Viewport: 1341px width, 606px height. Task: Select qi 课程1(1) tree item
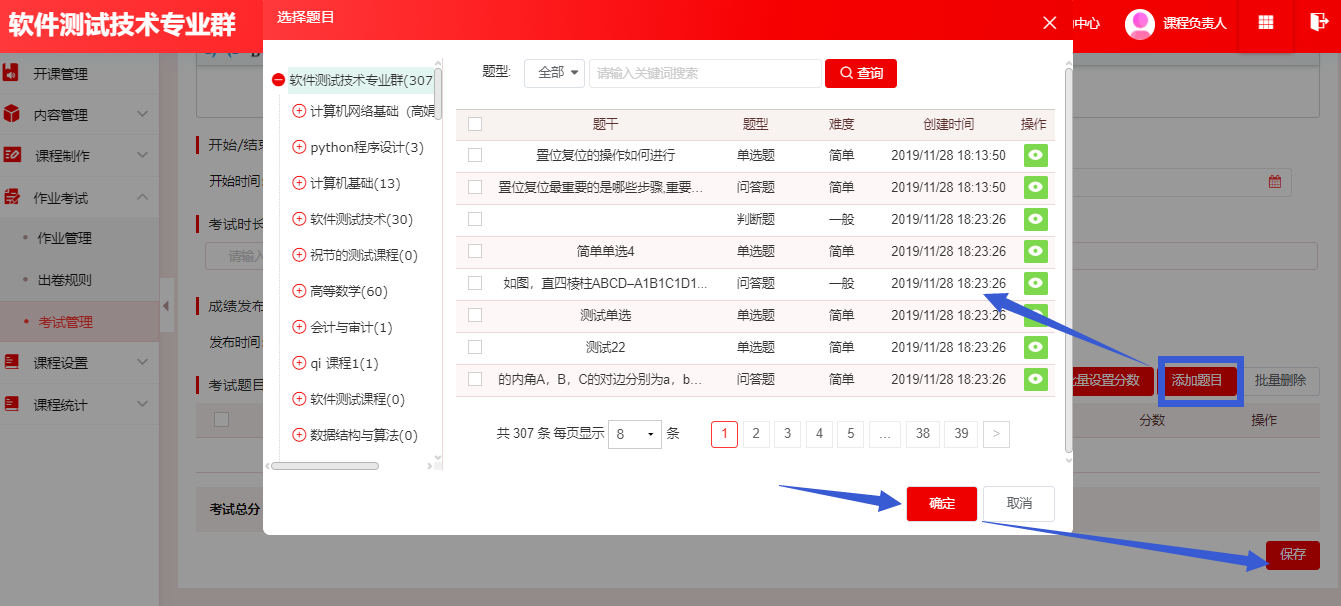344,363
